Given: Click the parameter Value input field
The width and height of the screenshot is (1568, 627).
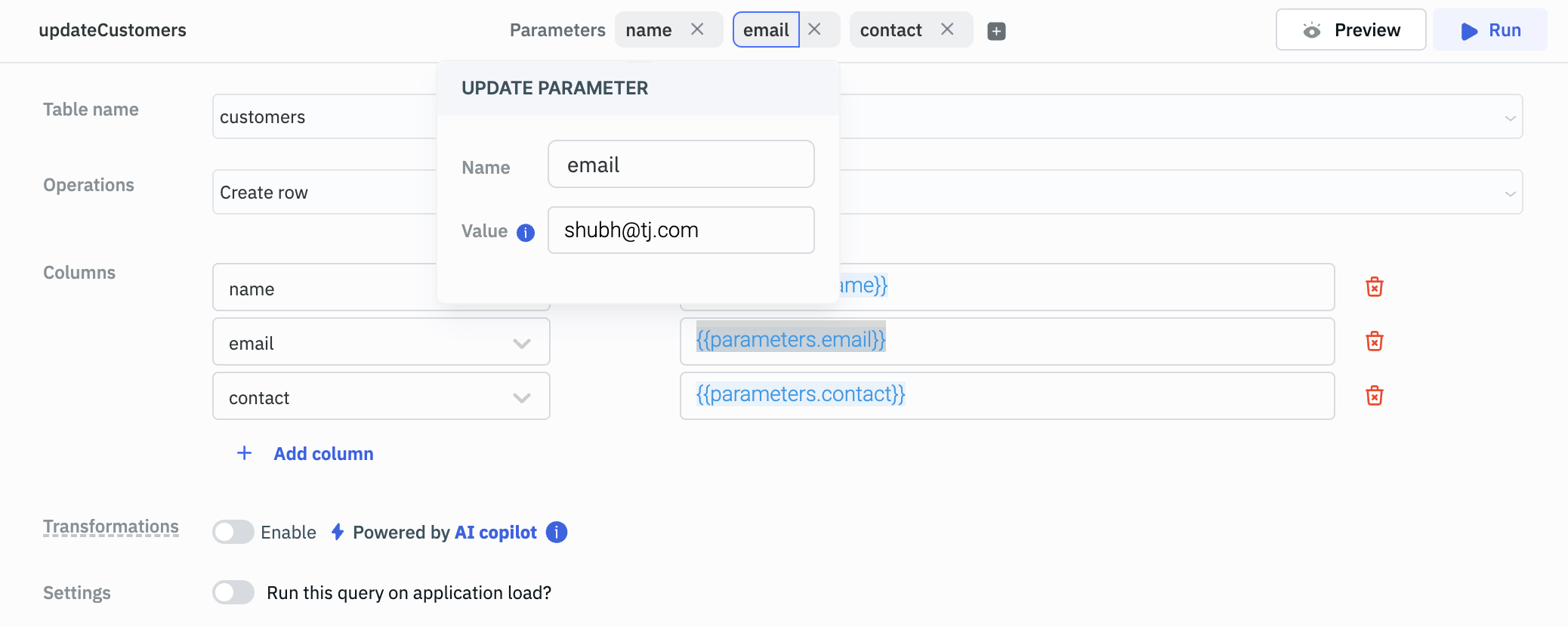Looking at the screenshot, I should click(681, 230).
